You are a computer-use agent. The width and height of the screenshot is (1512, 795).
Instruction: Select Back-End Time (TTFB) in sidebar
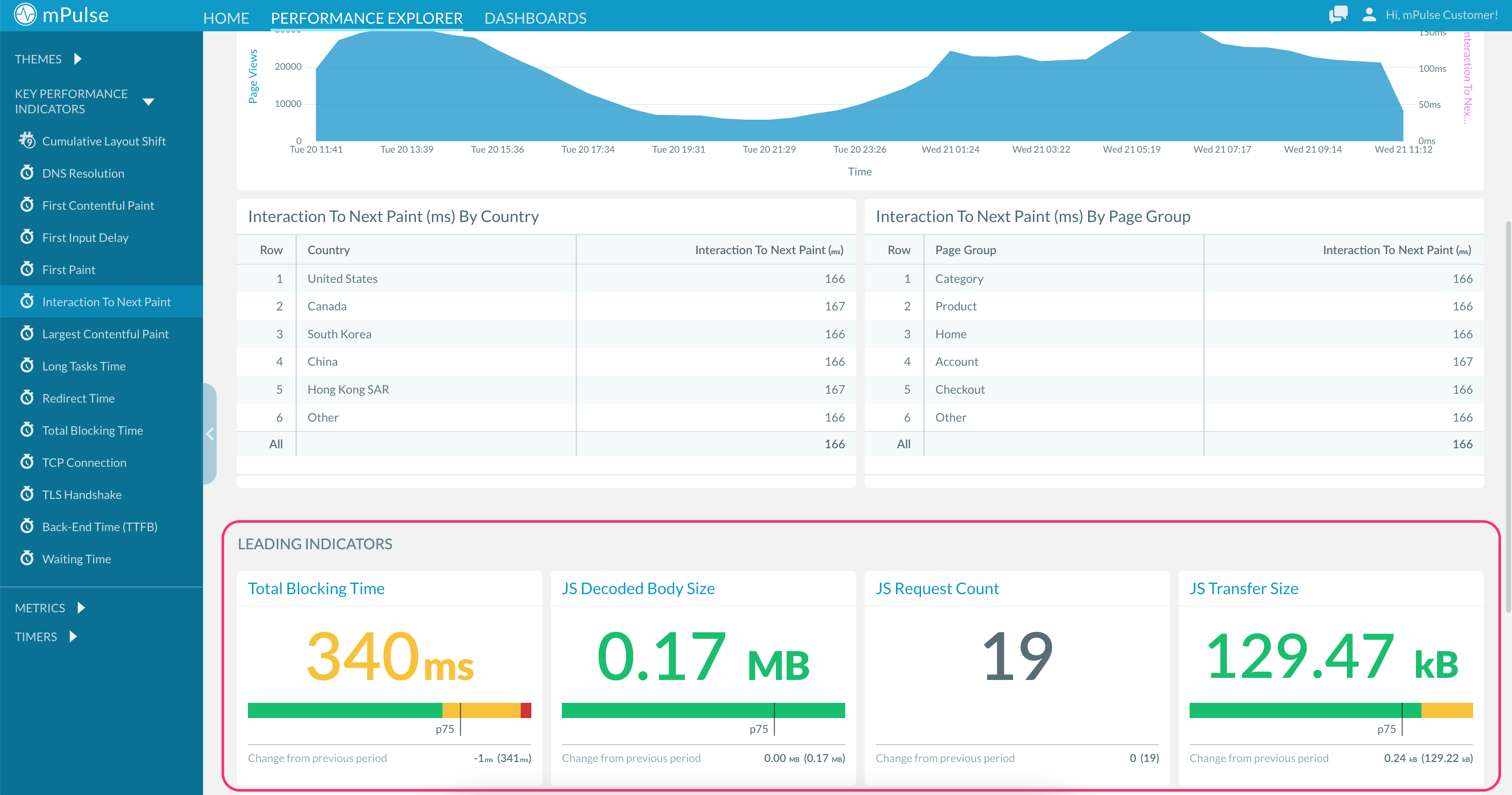100,526
